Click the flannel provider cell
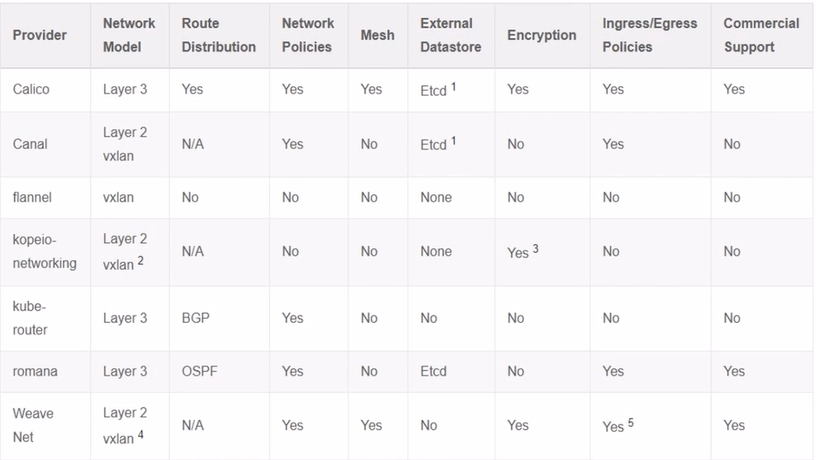The height and width of the screenshot is (460, 816). 32,197
